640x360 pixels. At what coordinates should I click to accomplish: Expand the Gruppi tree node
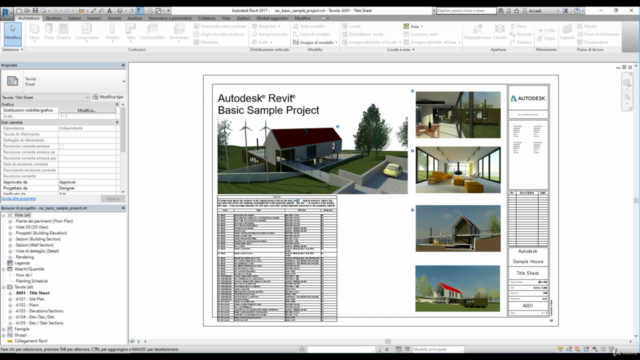pos(4,335)
